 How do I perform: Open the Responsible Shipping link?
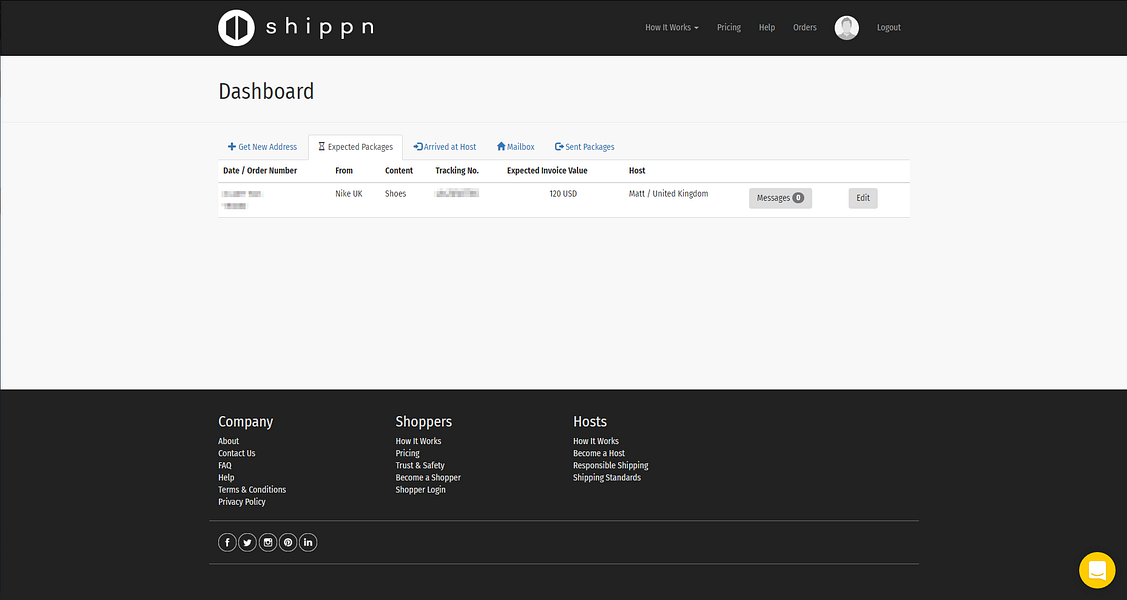[611, 466]
